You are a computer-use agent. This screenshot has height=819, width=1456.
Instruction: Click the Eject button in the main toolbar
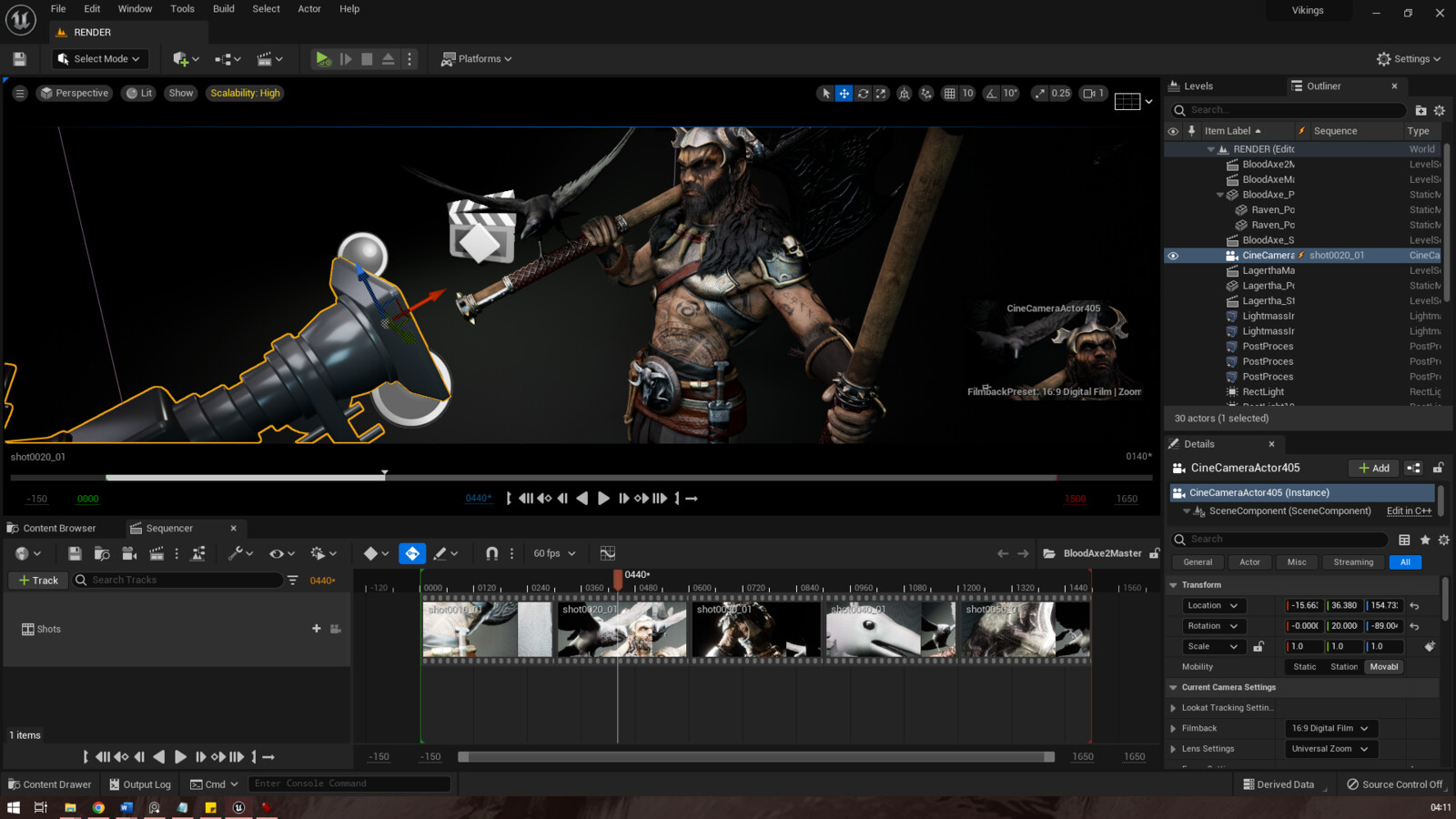389,59
